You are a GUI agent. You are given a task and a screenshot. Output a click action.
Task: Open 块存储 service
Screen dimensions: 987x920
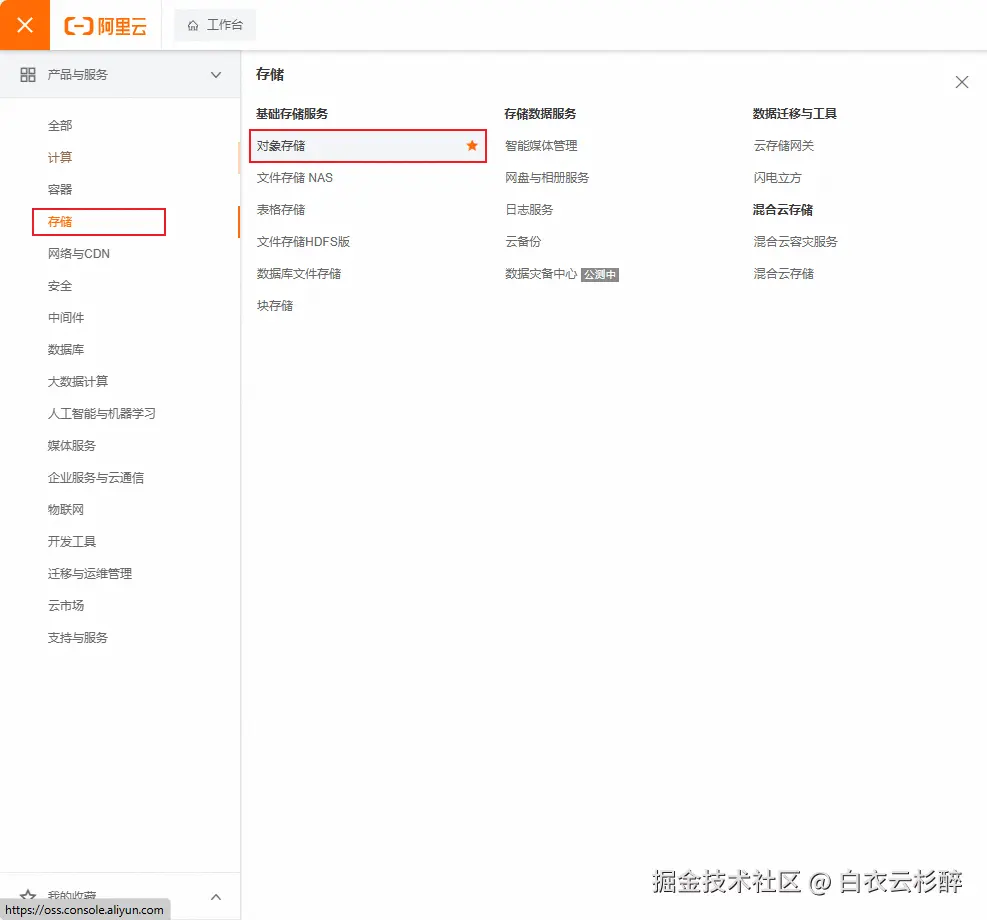pyautogui.click(x=275, y=306)
